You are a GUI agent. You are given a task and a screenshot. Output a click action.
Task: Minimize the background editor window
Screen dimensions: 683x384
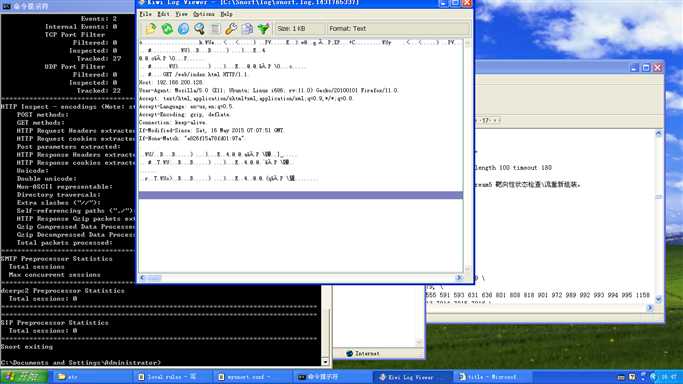634,67
